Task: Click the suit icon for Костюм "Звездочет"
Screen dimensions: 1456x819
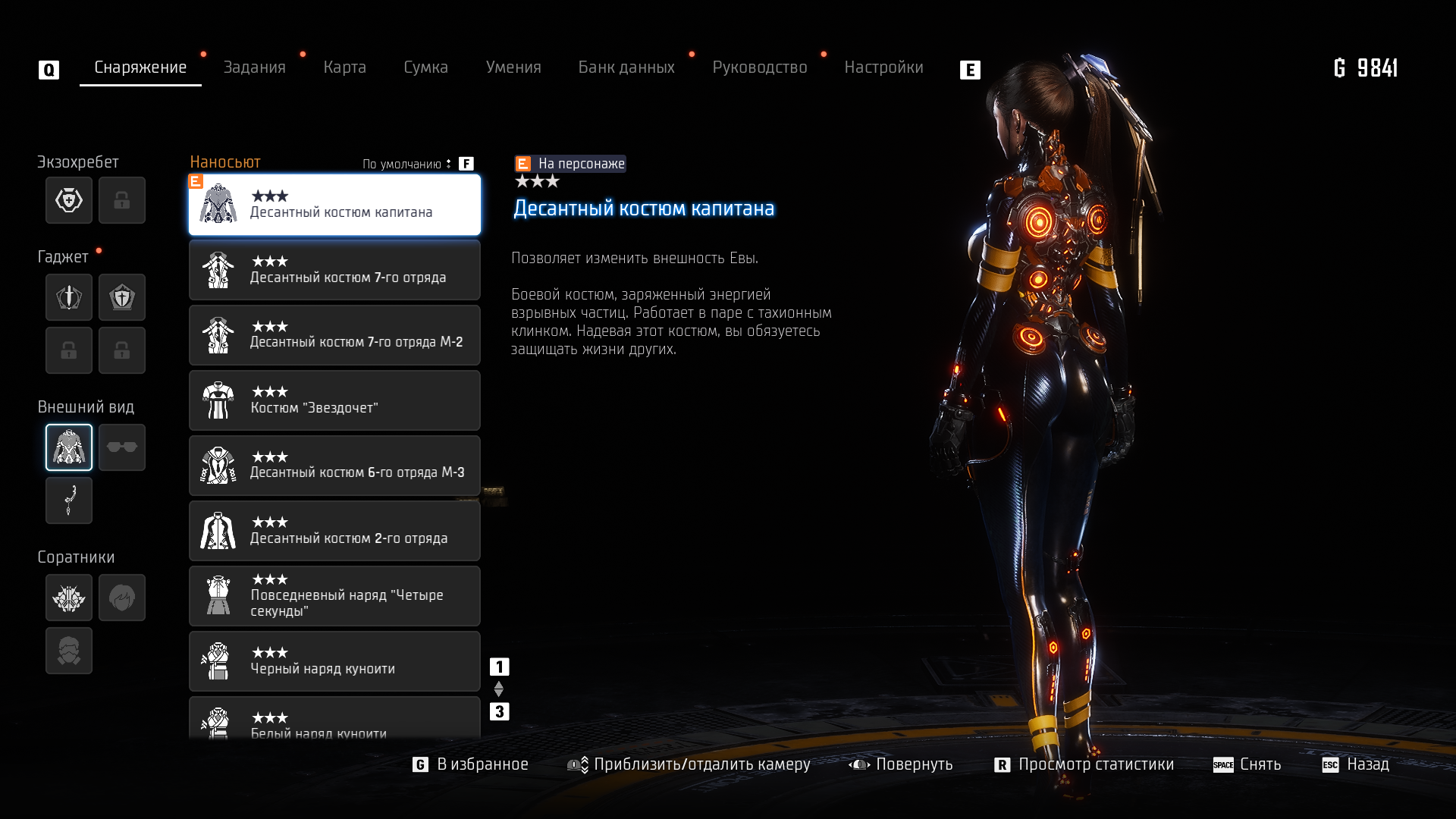Action: tap(218, 400)
